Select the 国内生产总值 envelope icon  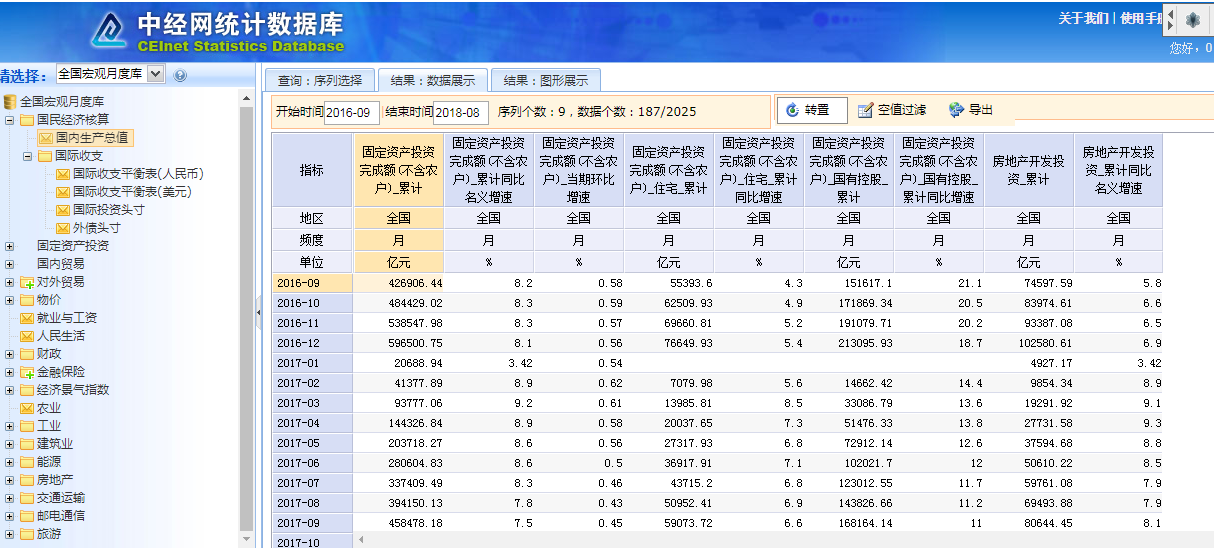click(45, 138)
